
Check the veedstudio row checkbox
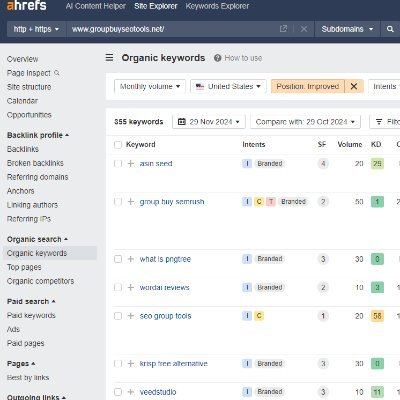point(118,392)
